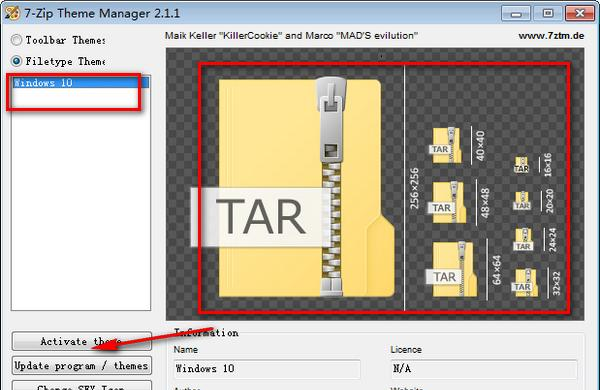Click the Change SFX Icon button

[x=82, y=385]
